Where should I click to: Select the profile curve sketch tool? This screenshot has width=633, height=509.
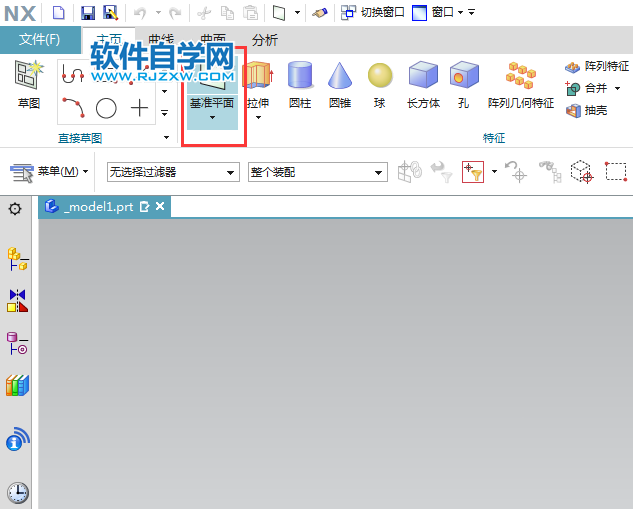point(73,75)
